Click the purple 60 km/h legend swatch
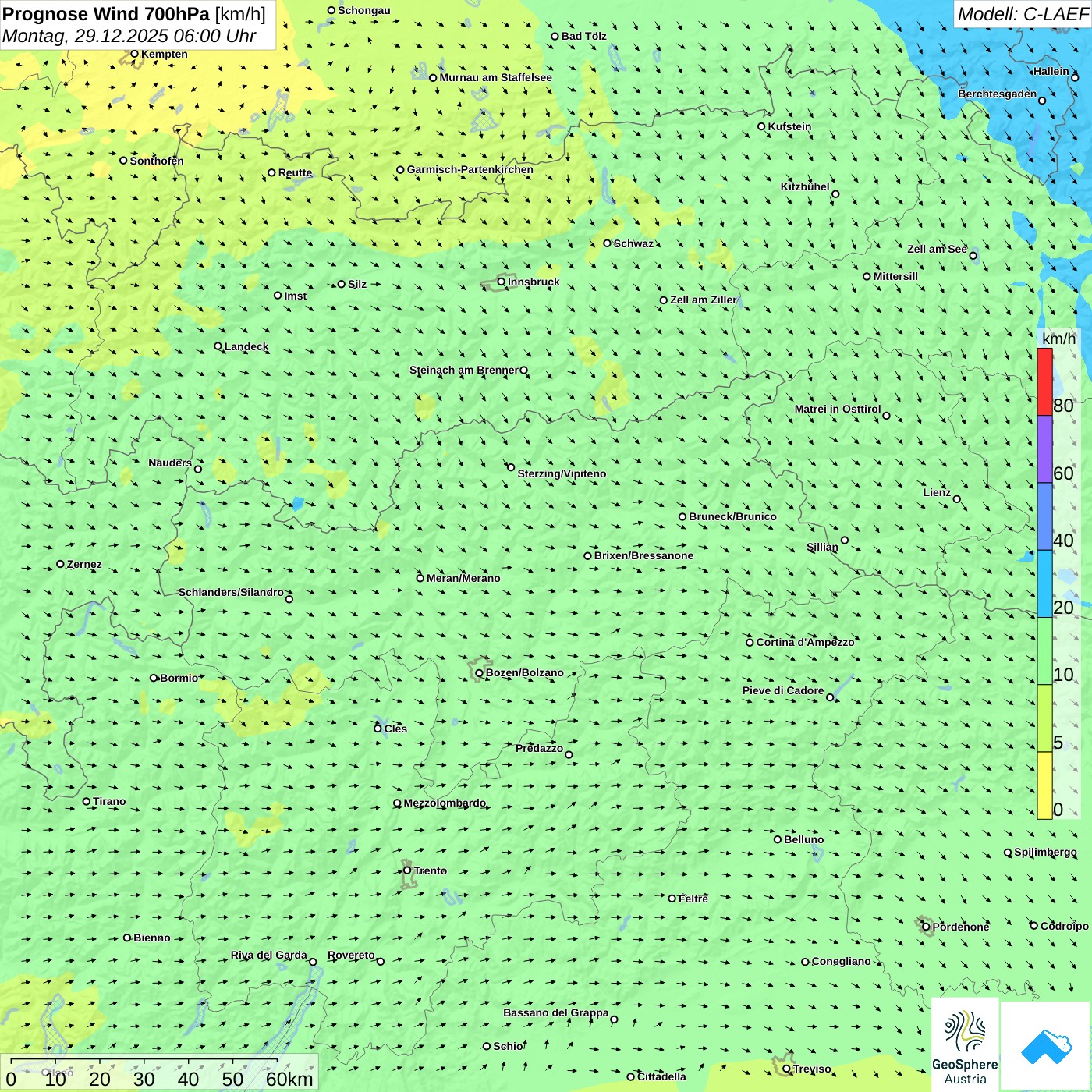Image resolution: width=1092 pixels, height=1092 pixels. point(1044,449)
